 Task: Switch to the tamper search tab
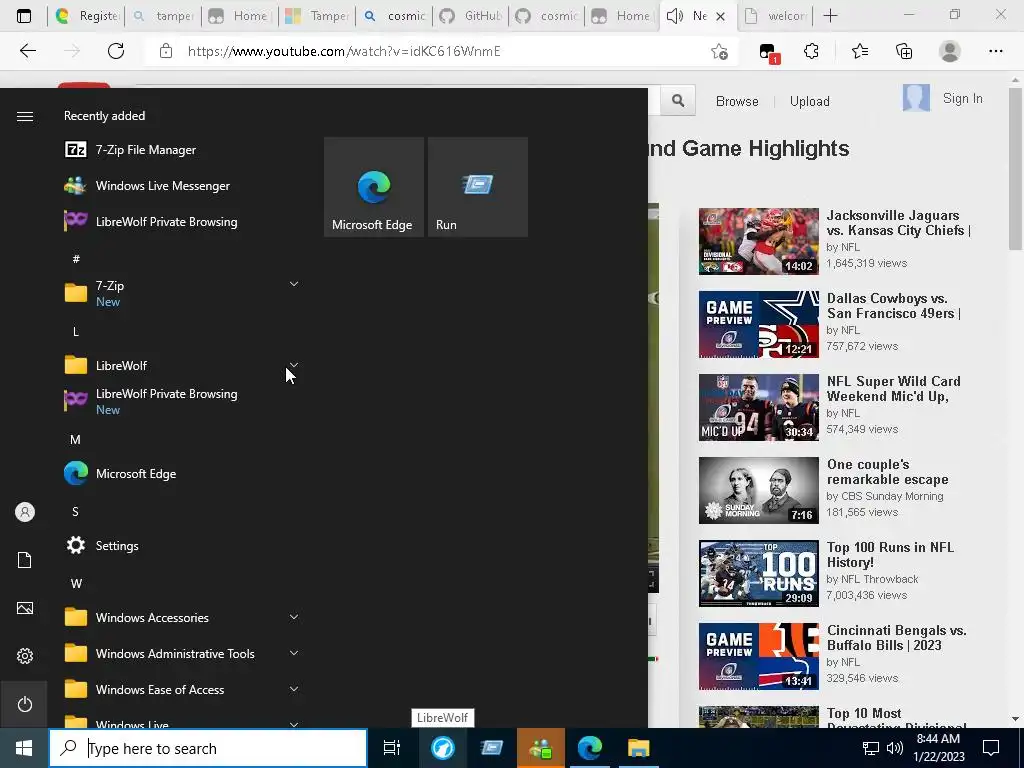[163, 16]
